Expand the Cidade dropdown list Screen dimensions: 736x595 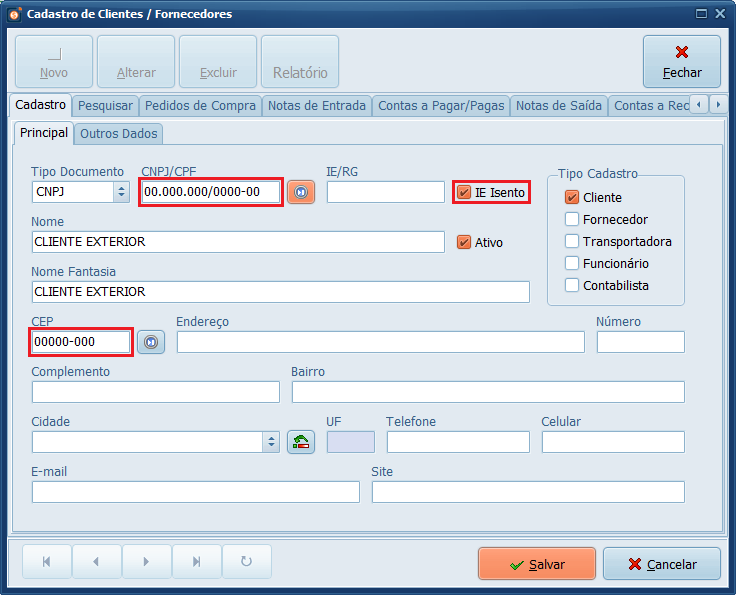271,442
